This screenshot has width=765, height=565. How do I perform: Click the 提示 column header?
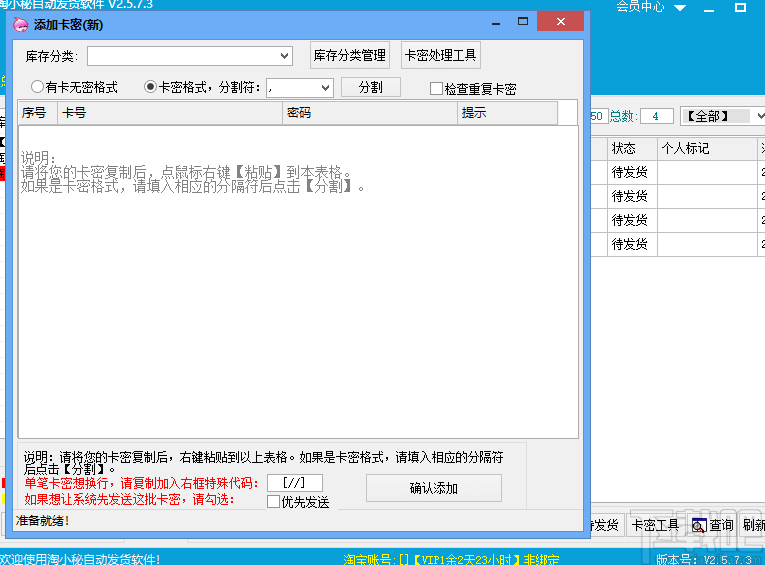tap(507, 113)
